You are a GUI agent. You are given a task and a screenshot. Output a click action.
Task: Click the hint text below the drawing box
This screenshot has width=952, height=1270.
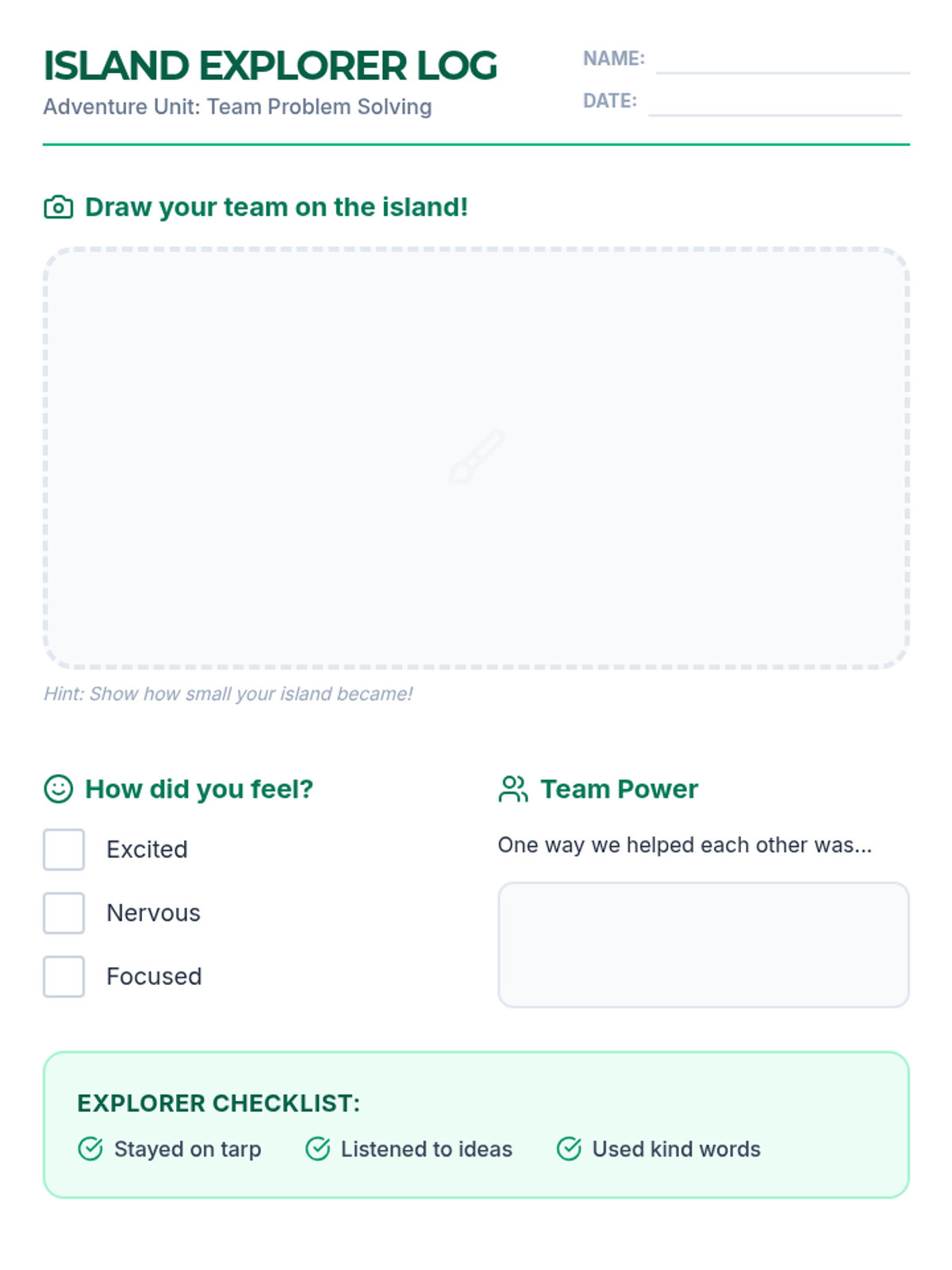tap(228, 694)
